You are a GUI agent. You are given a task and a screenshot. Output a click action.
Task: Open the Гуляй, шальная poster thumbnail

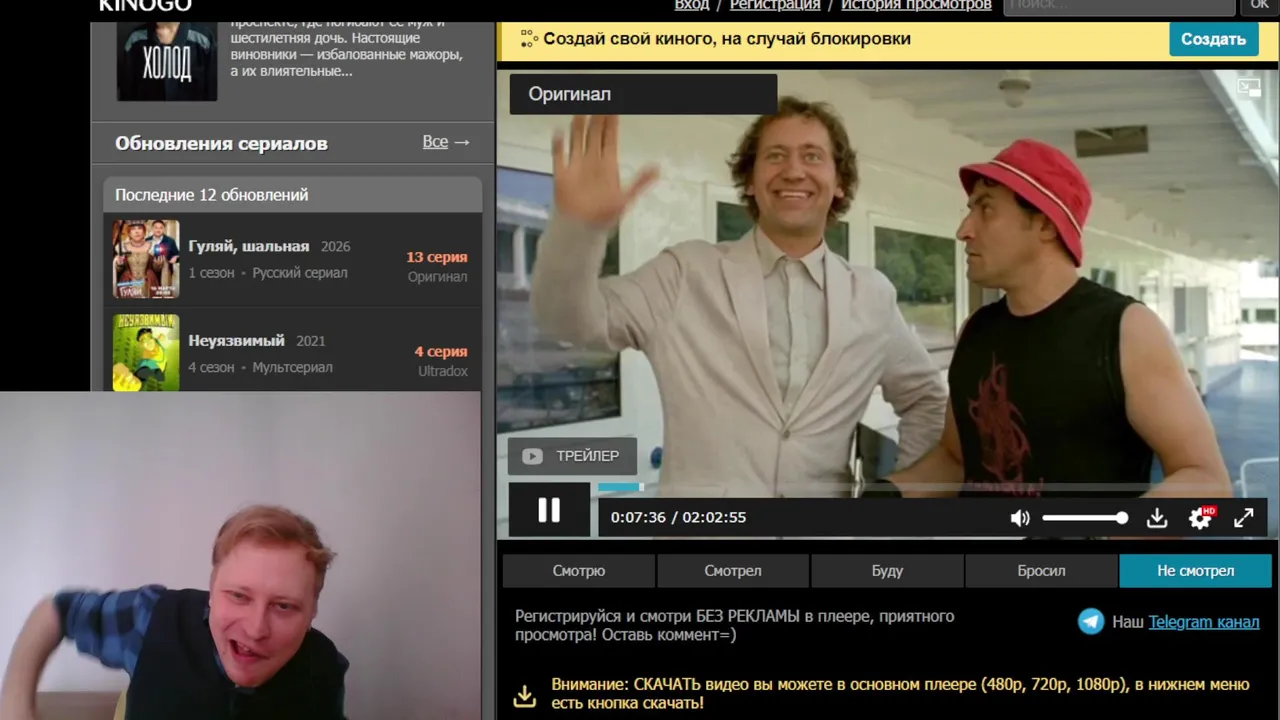coord(146,259)
